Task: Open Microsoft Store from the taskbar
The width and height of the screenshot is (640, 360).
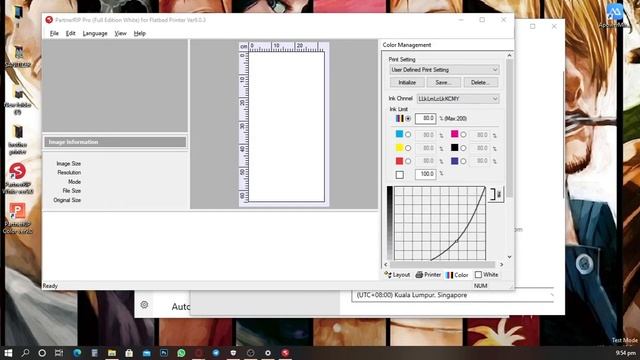Action: click(129, 353)
